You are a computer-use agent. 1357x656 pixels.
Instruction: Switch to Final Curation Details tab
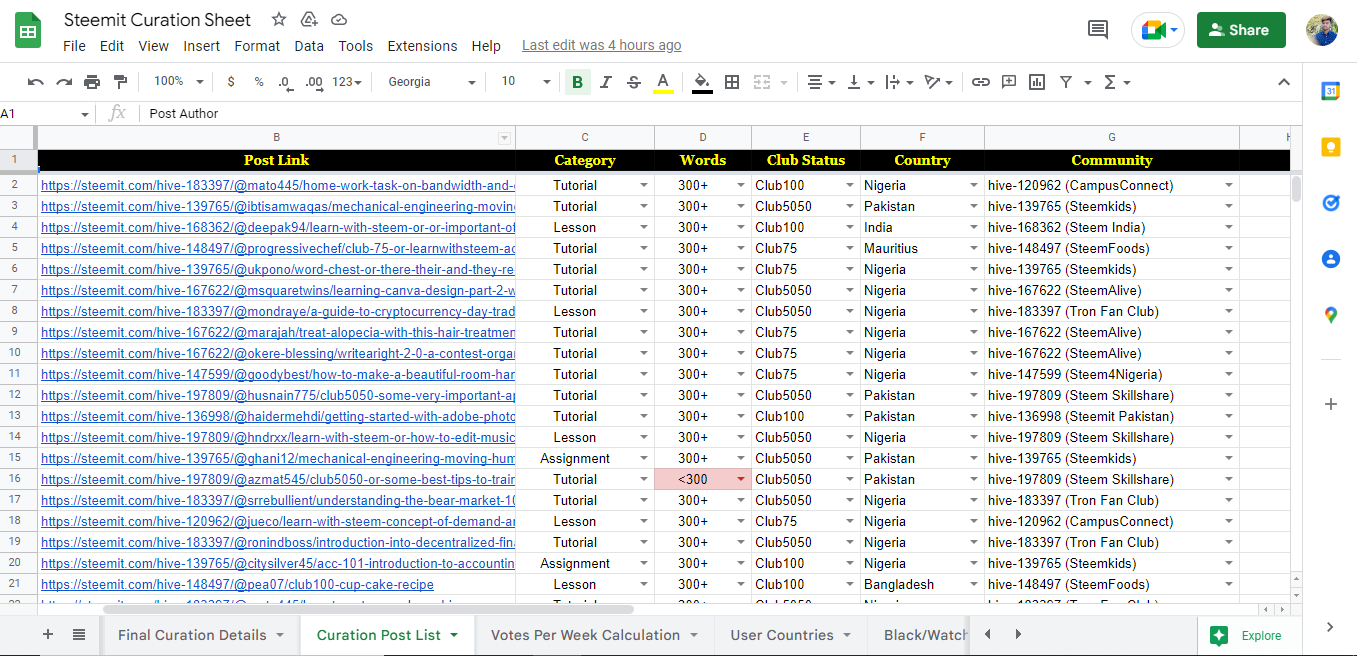(x=201, y=635)
